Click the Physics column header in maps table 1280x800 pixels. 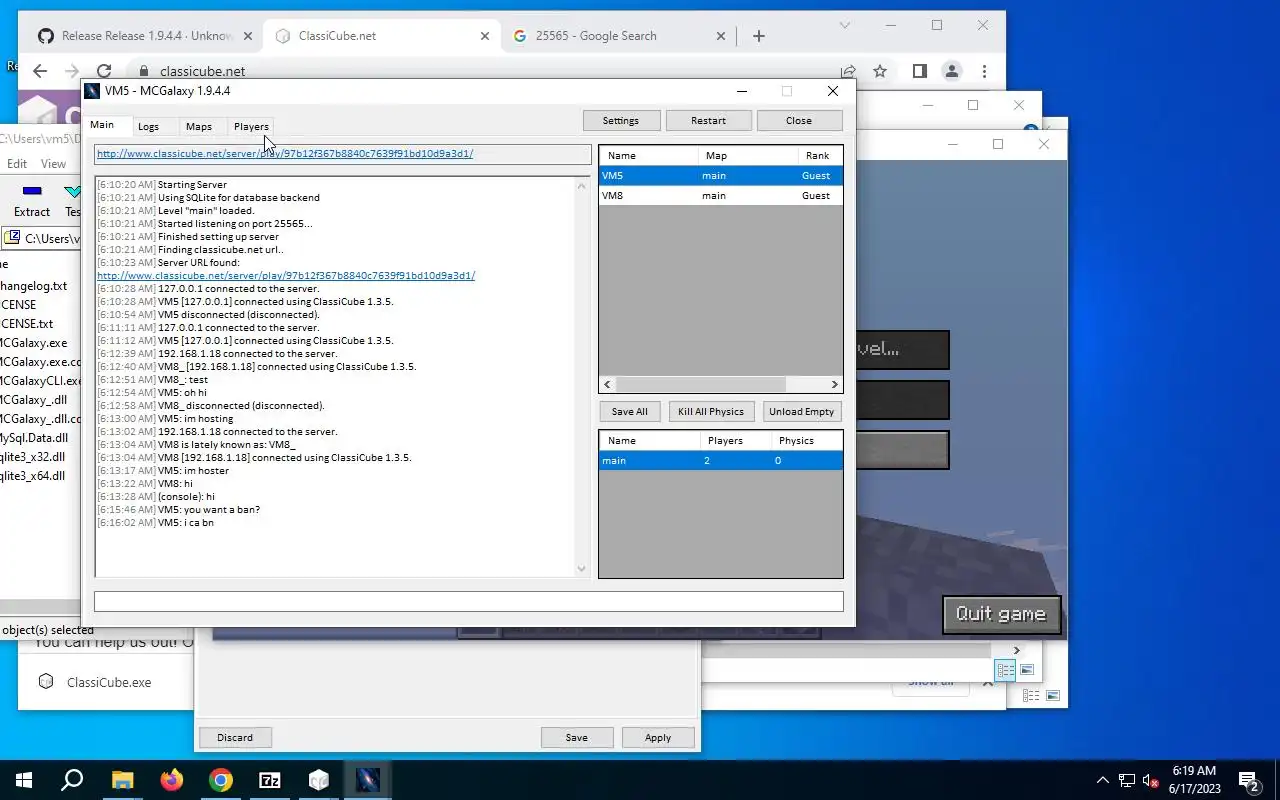pyautogui.click(x=805, y=440)
